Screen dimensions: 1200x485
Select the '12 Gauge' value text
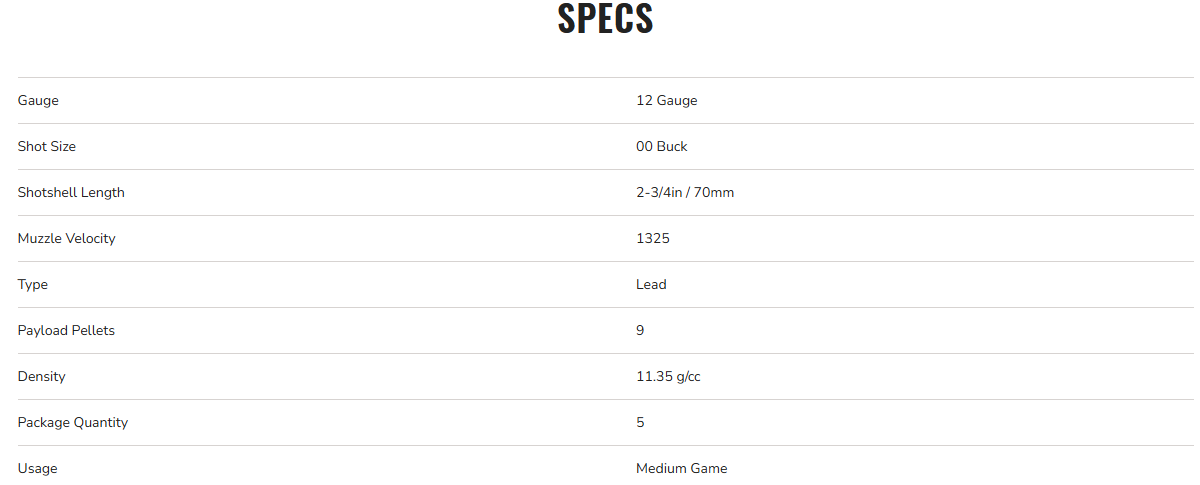pyautogui.click(x=666, y=100)
